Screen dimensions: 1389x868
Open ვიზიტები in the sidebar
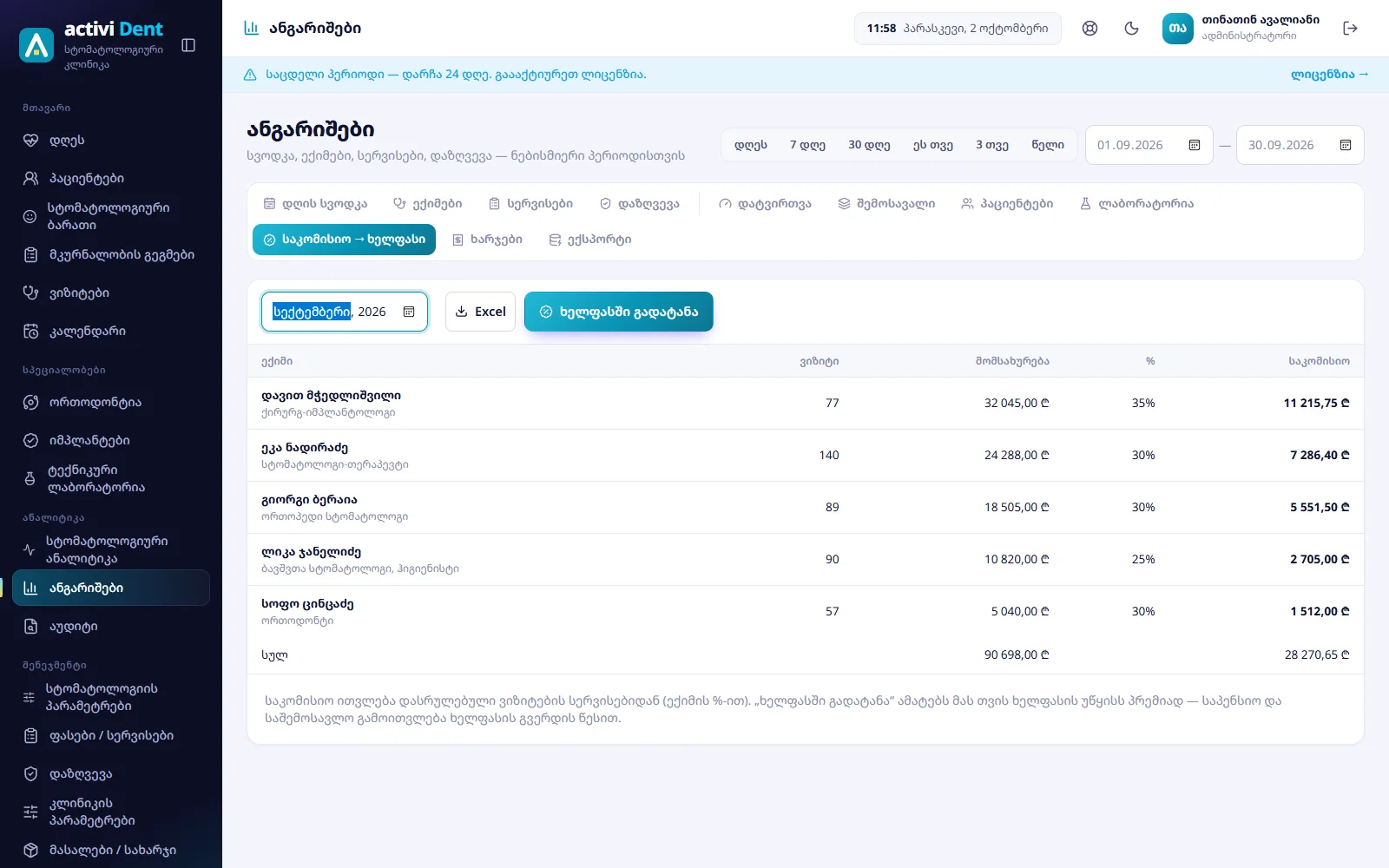[x=111, y=293]
